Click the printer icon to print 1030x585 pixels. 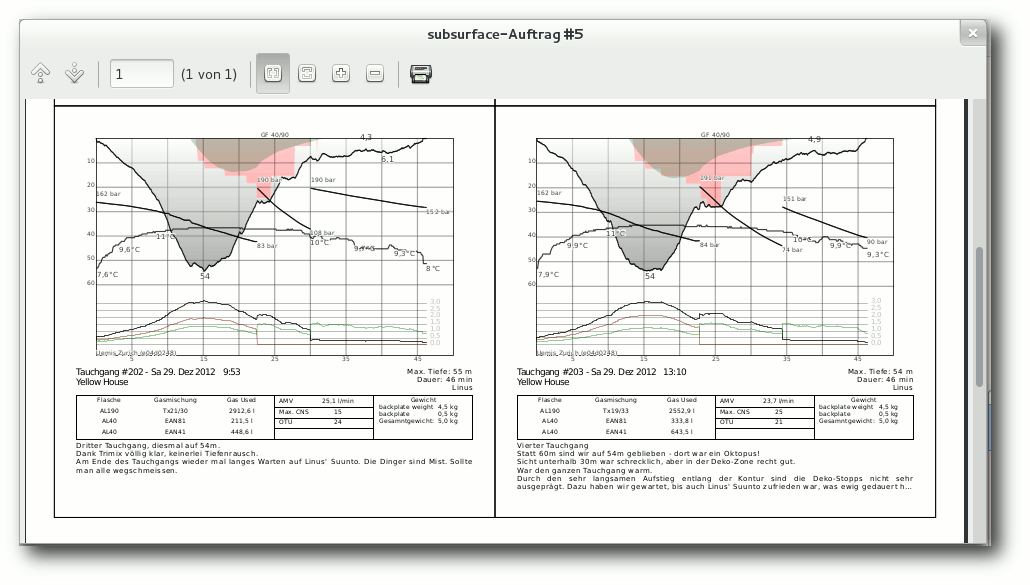[420, 73]
